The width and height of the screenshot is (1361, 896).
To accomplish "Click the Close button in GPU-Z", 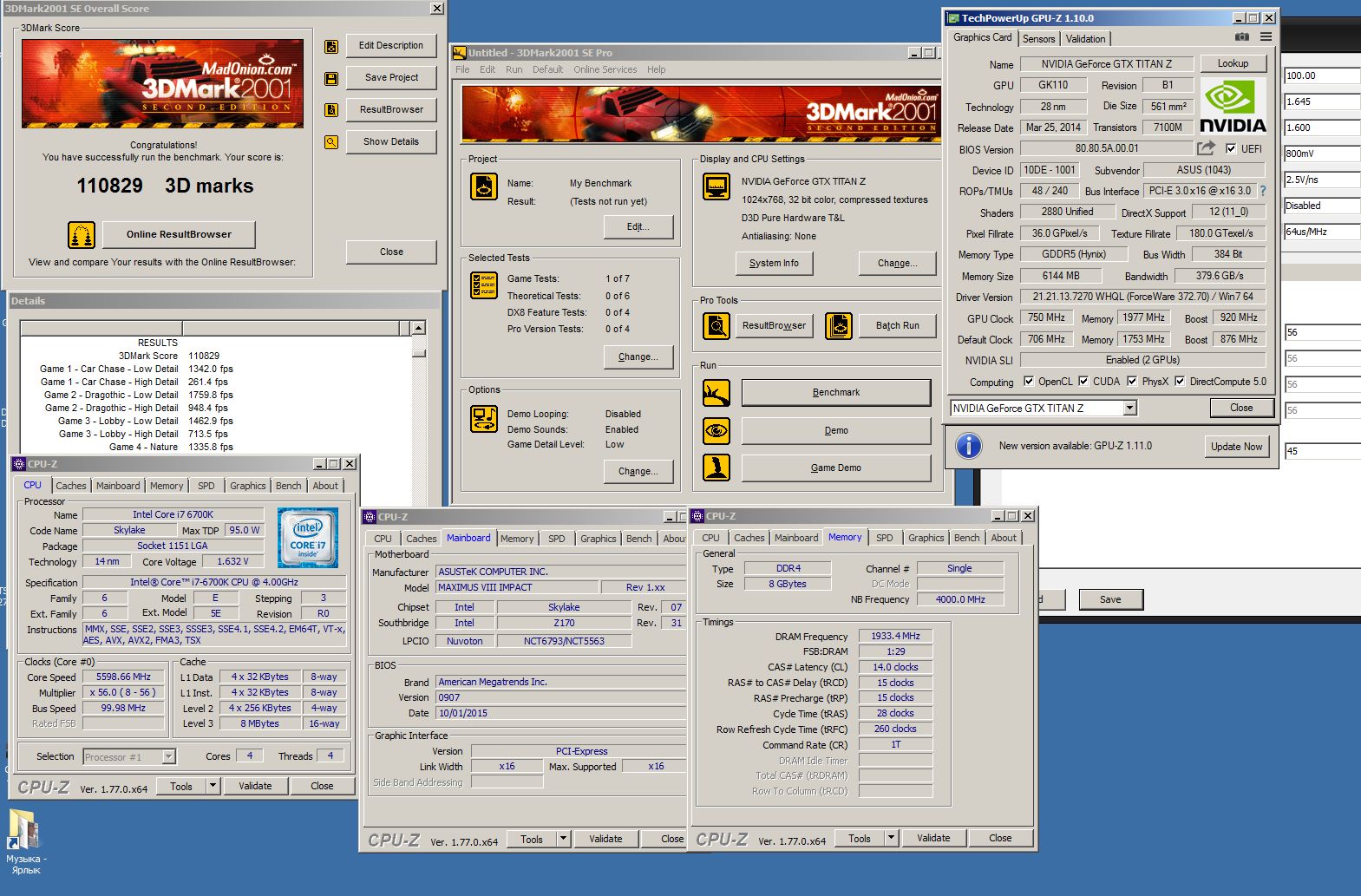I will tap(1241, 408).
